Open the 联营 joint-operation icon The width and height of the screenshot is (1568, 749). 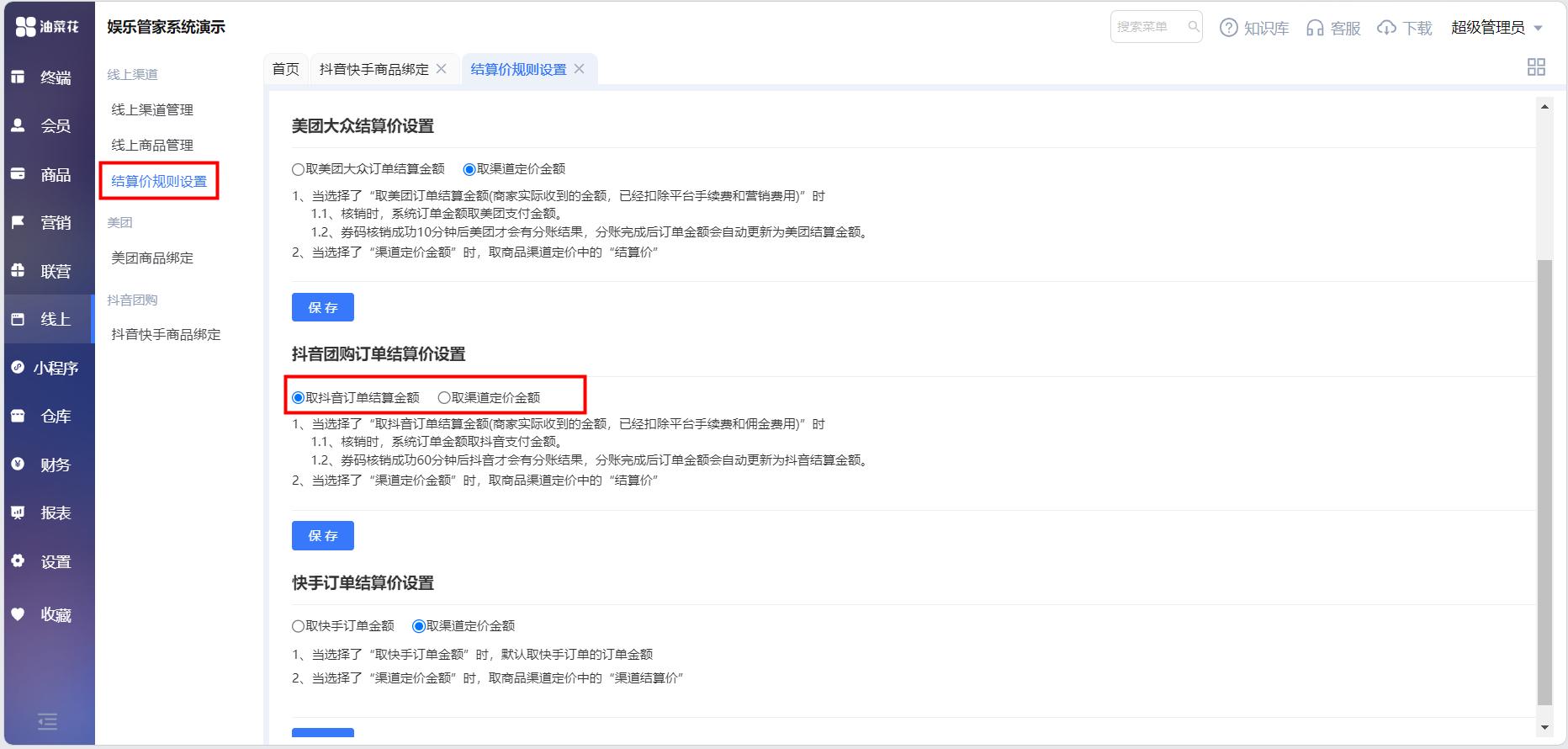coord(18,271)
